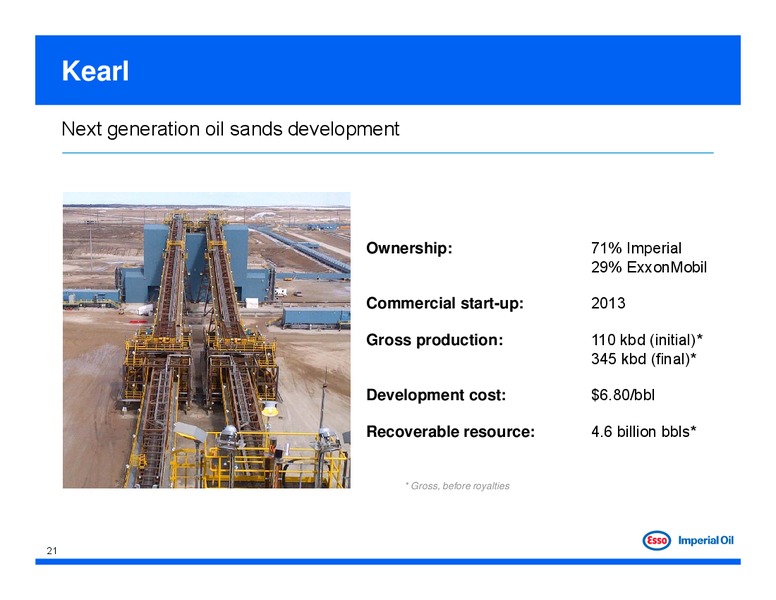Select the Kearl slide title
The image size is (776, 600).
coord(95,71)
